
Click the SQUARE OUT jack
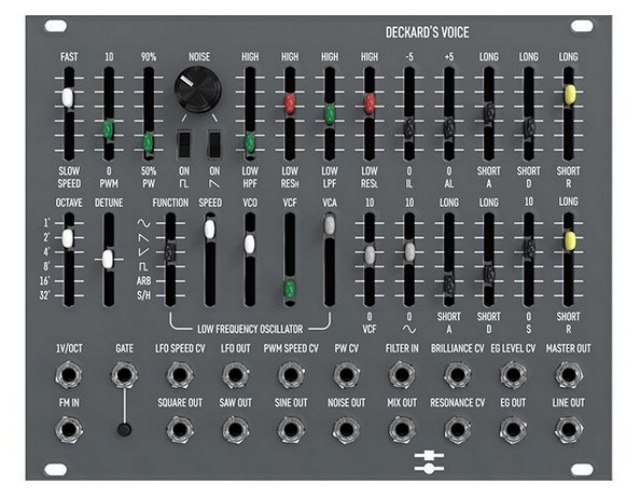pos(180,430)
